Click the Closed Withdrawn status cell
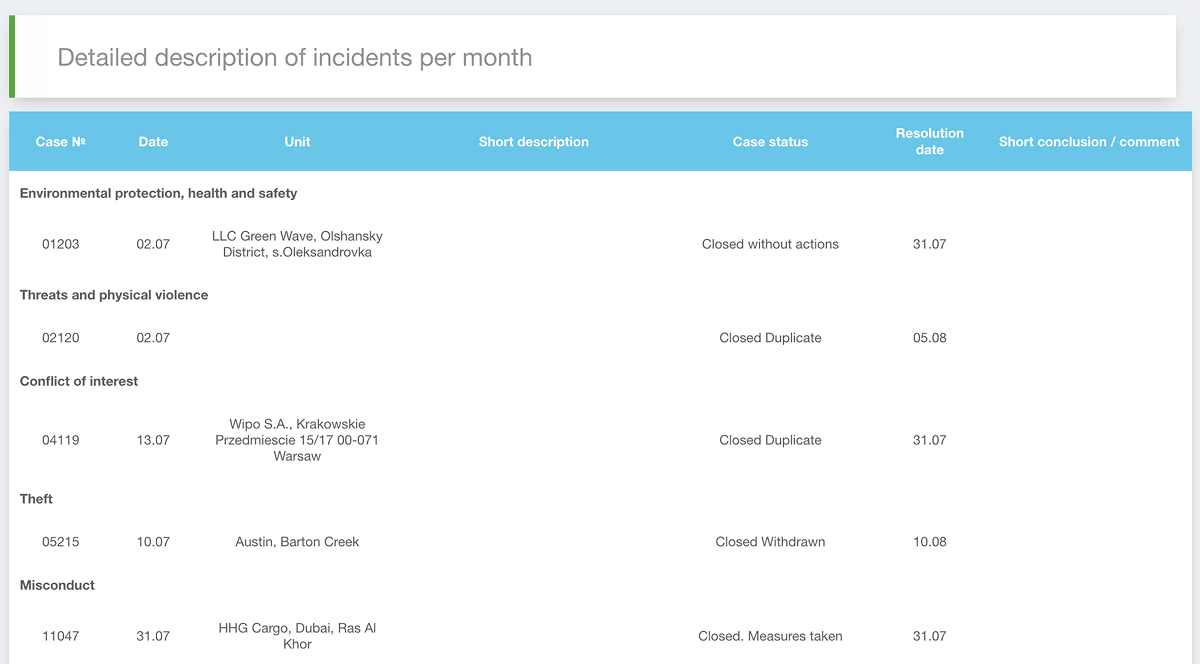 click(770, 542)
